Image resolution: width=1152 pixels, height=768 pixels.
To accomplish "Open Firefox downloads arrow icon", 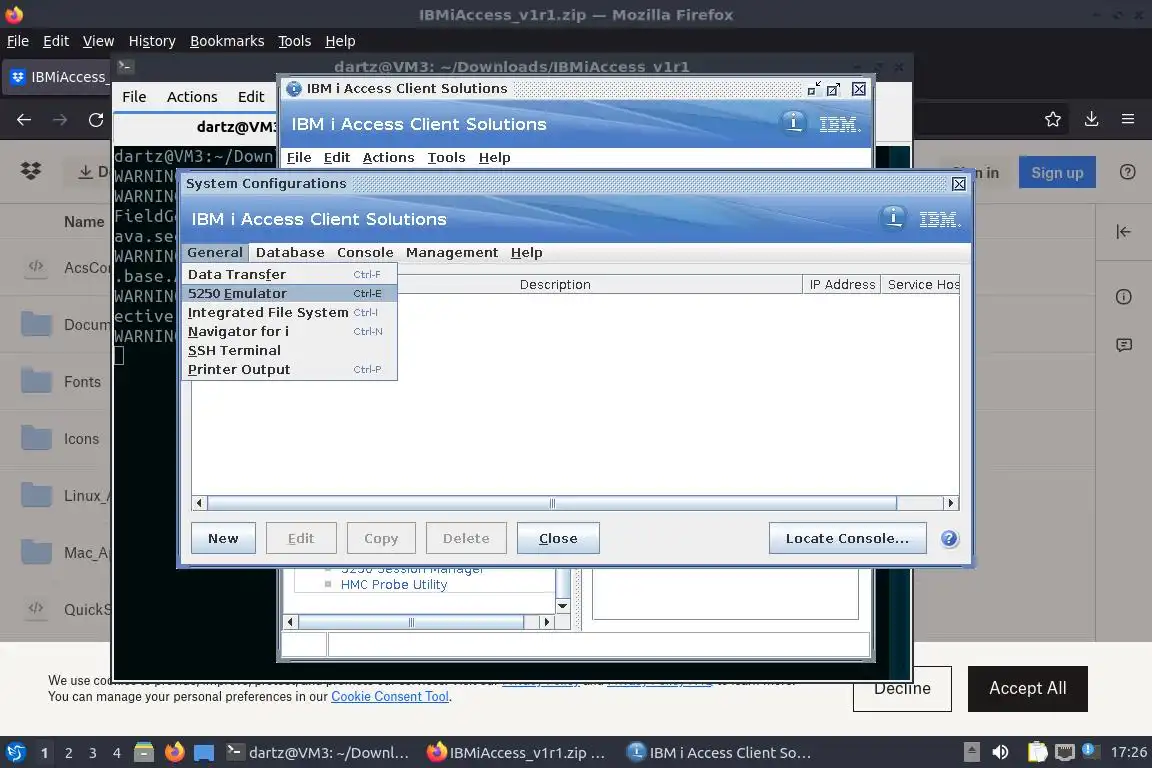I will (x=1091, y=119).
